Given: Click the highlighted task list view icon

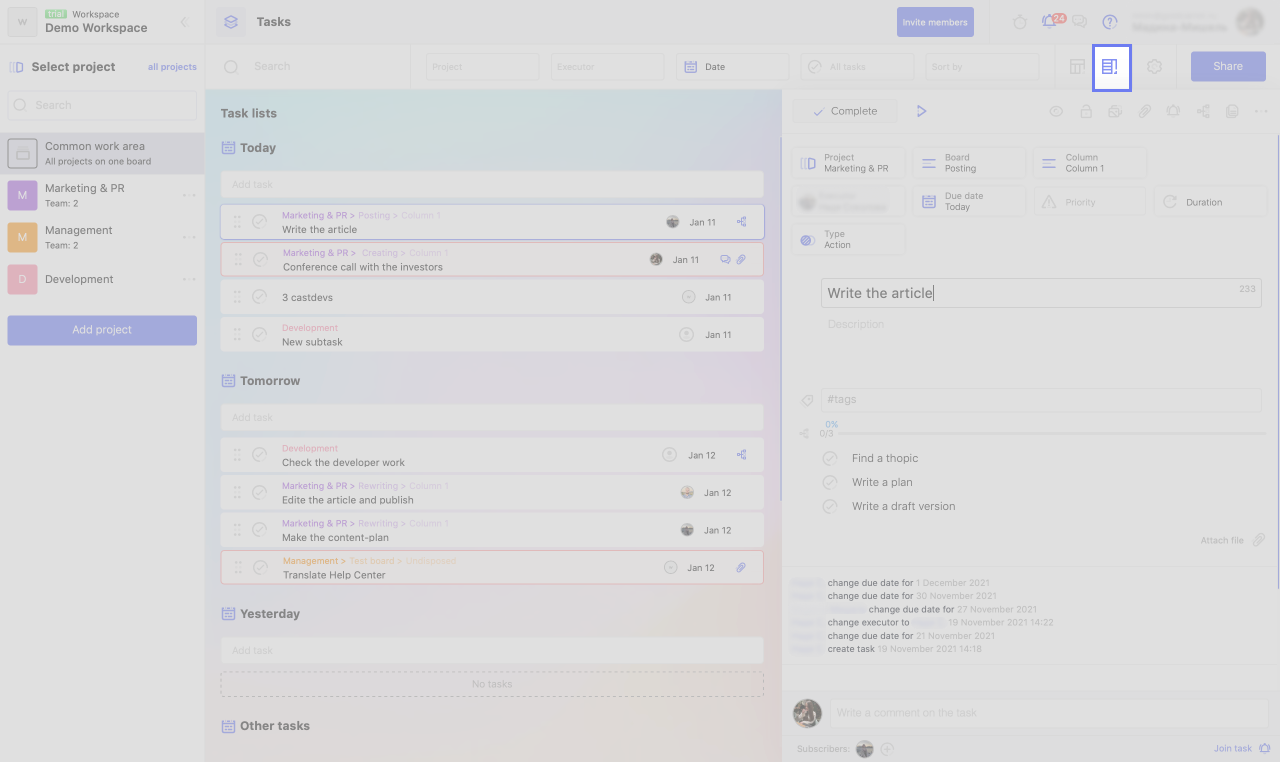Looking at the screenshot, I should pyautogui.click(x=1111, y=67).
